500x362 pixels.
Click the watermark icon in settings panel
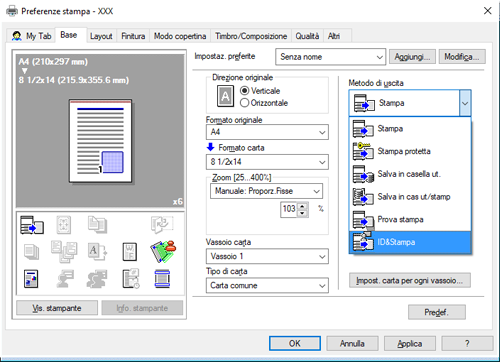pos(130,252)
